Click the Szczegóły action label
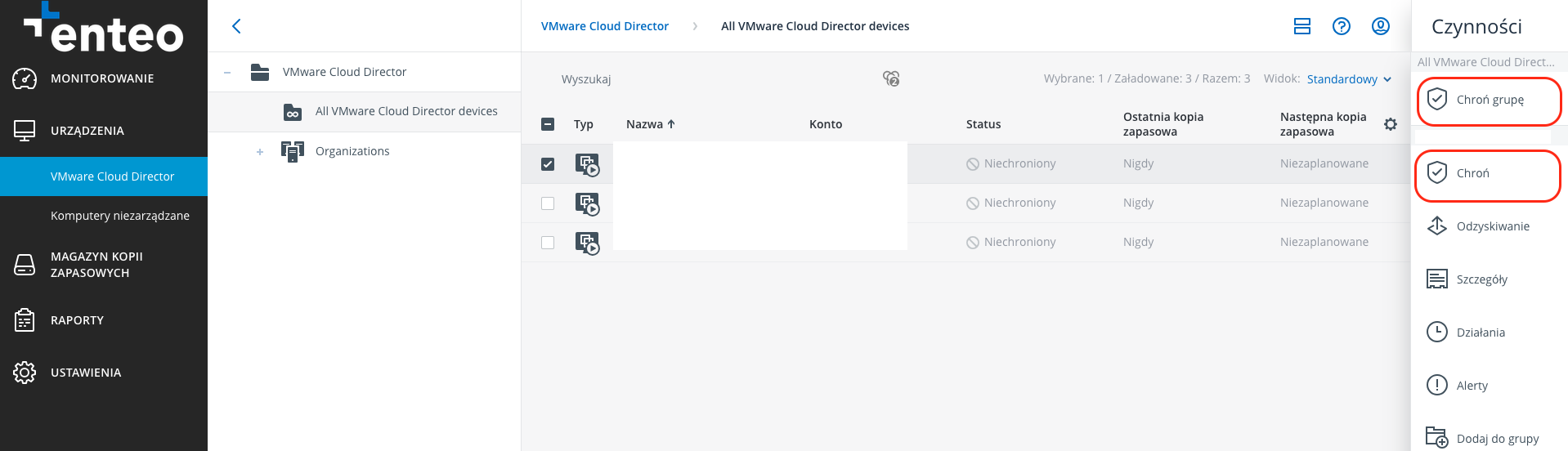The image size is (1568, 451). pos(1482,279)
